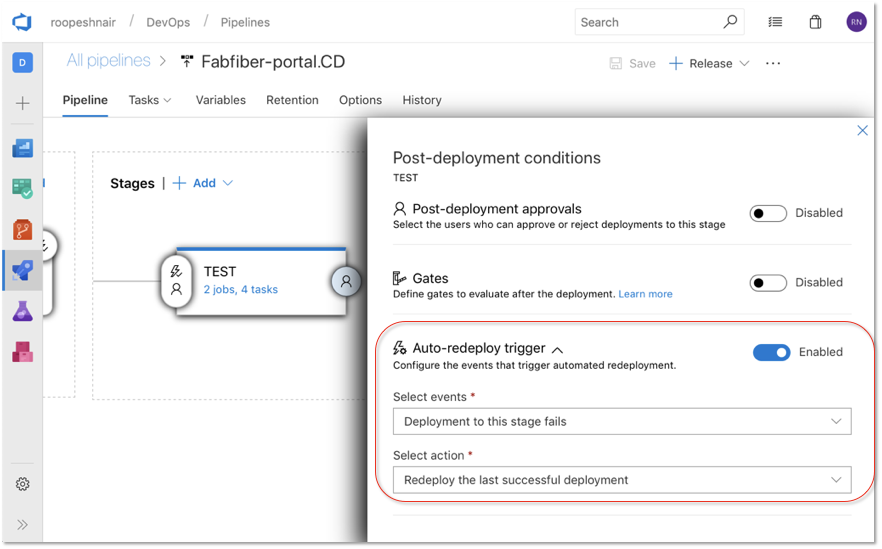
Task: Collapse the Auto-redeploy trigger section
Action: pyautogui.click(x=558, y=349)
